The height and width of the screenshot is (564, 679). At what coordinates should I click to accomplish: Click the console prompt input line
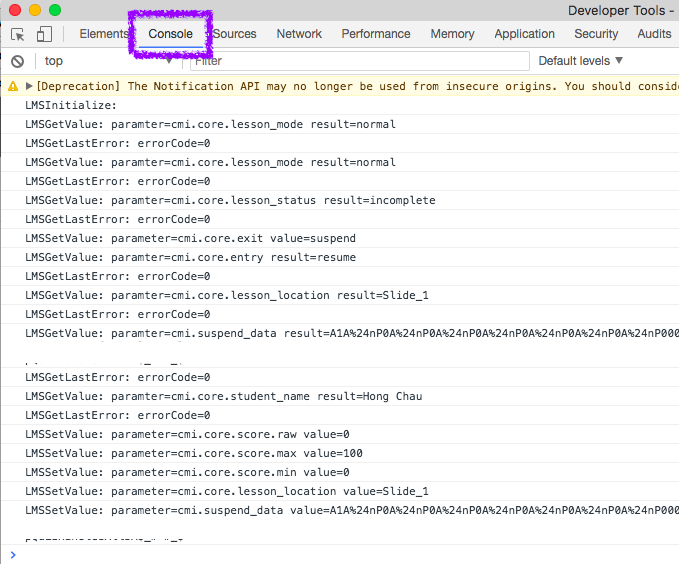point(346,554)
